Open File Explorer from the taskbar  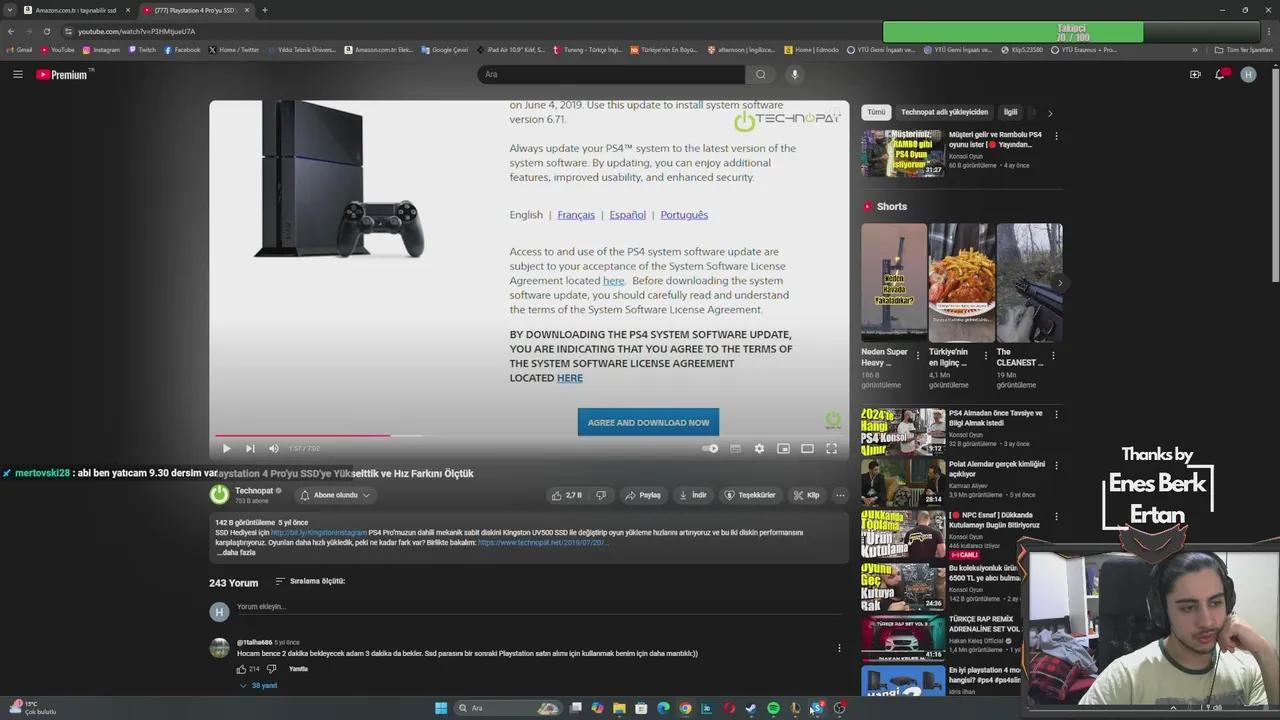coord(619,708)
